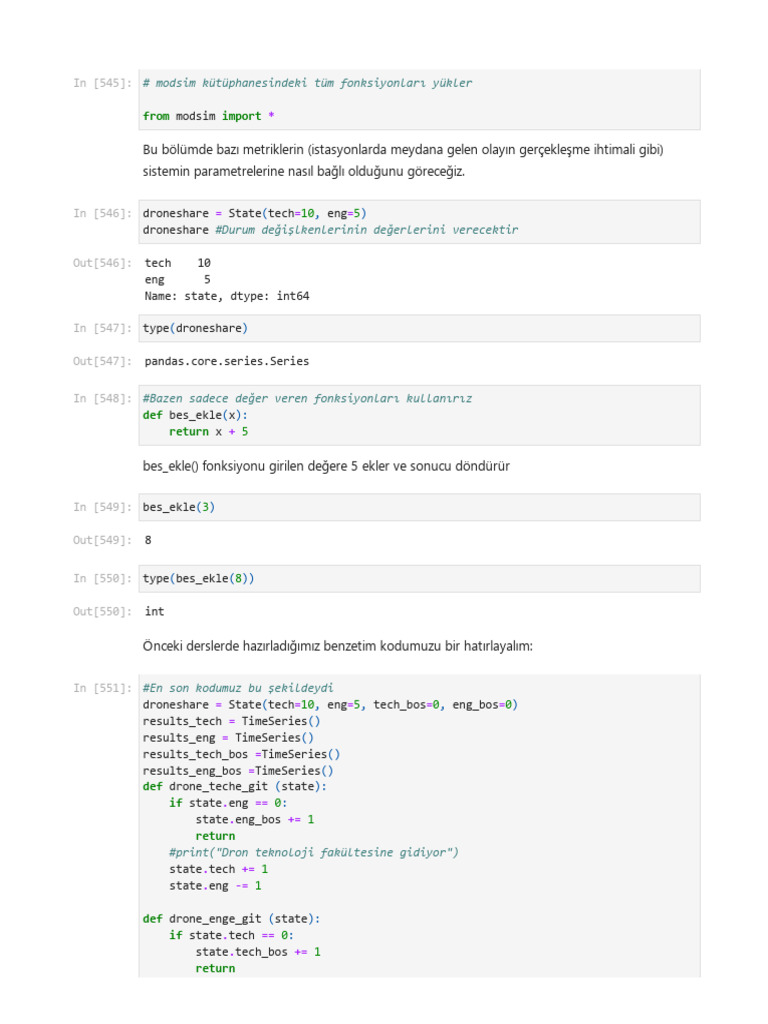Click the Out[547] output prompt
Image resolution: width=768 pixels, height=1024 pixels.
point(102,361)
